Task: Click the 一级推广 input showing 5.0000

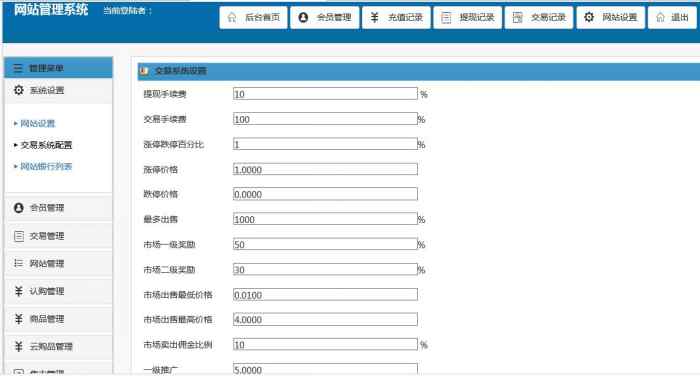Action: tap(325, 369)
